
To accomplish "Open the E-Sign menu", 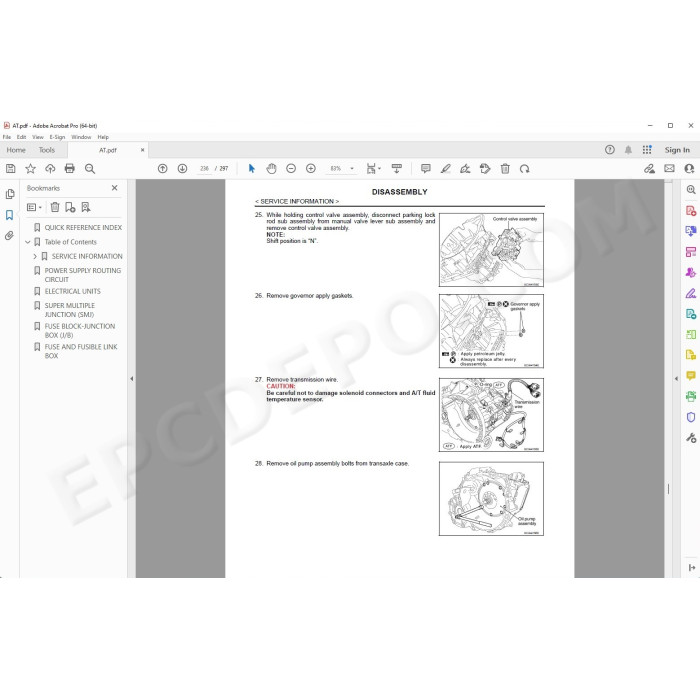I will click(57, 137).
